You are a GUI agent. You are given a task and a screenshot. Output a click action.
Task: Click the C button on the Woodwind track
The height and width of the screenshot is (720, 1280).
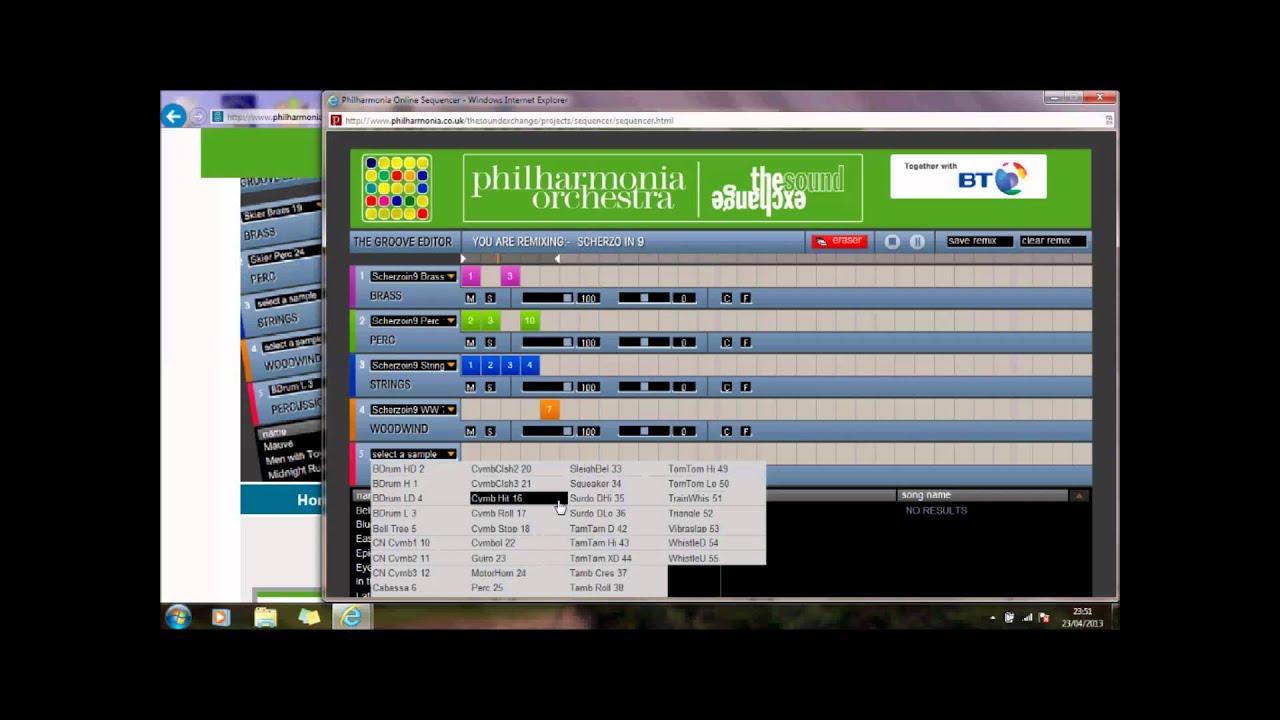click(x=727, y=431)
